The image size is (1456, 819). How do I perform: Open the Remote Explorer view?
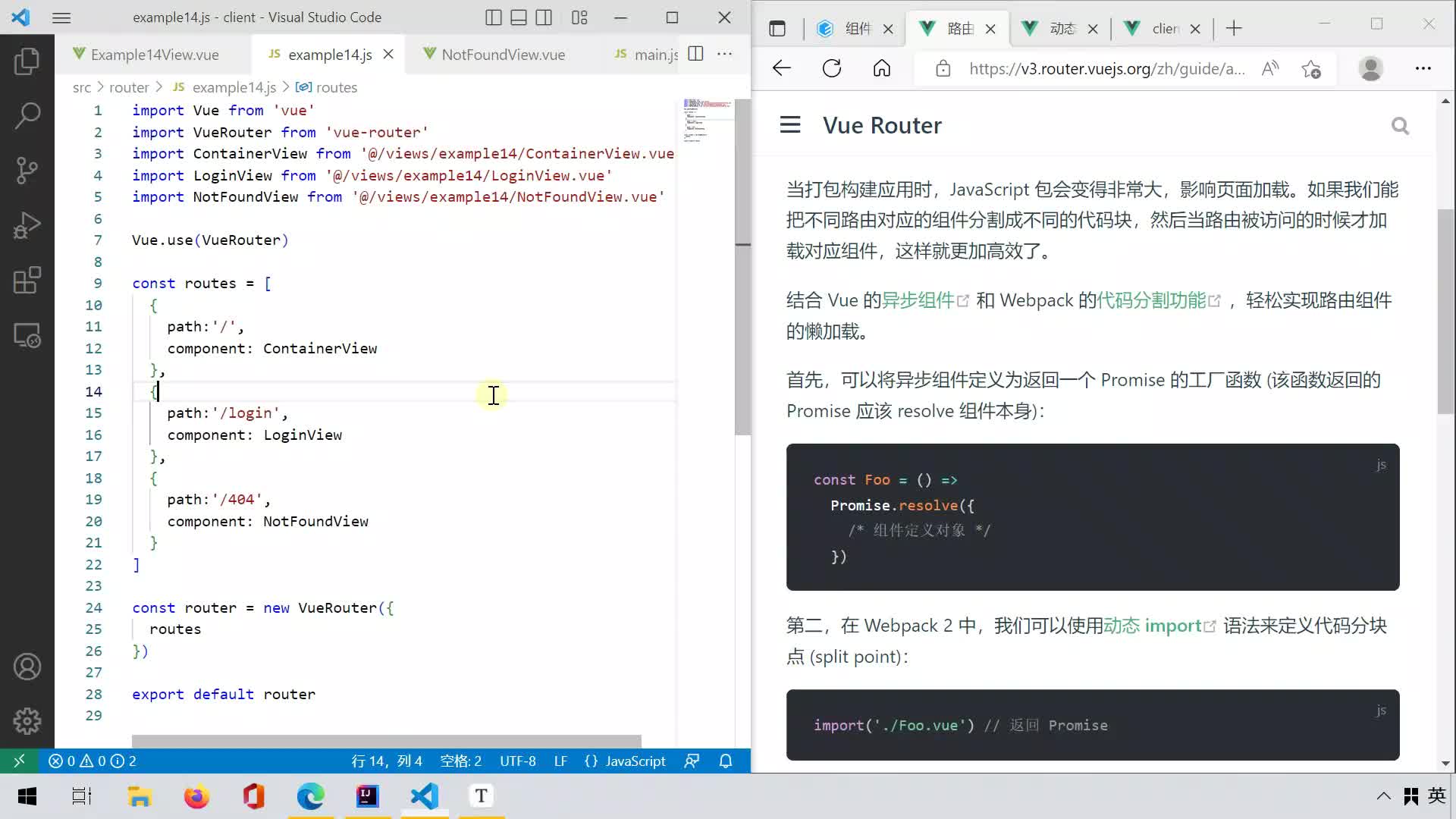27,335
